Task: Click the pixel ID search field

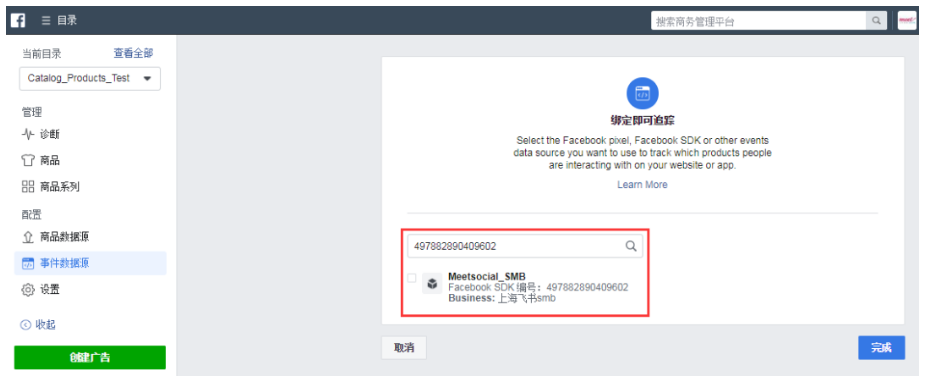Action: click(x=524, y=246)
